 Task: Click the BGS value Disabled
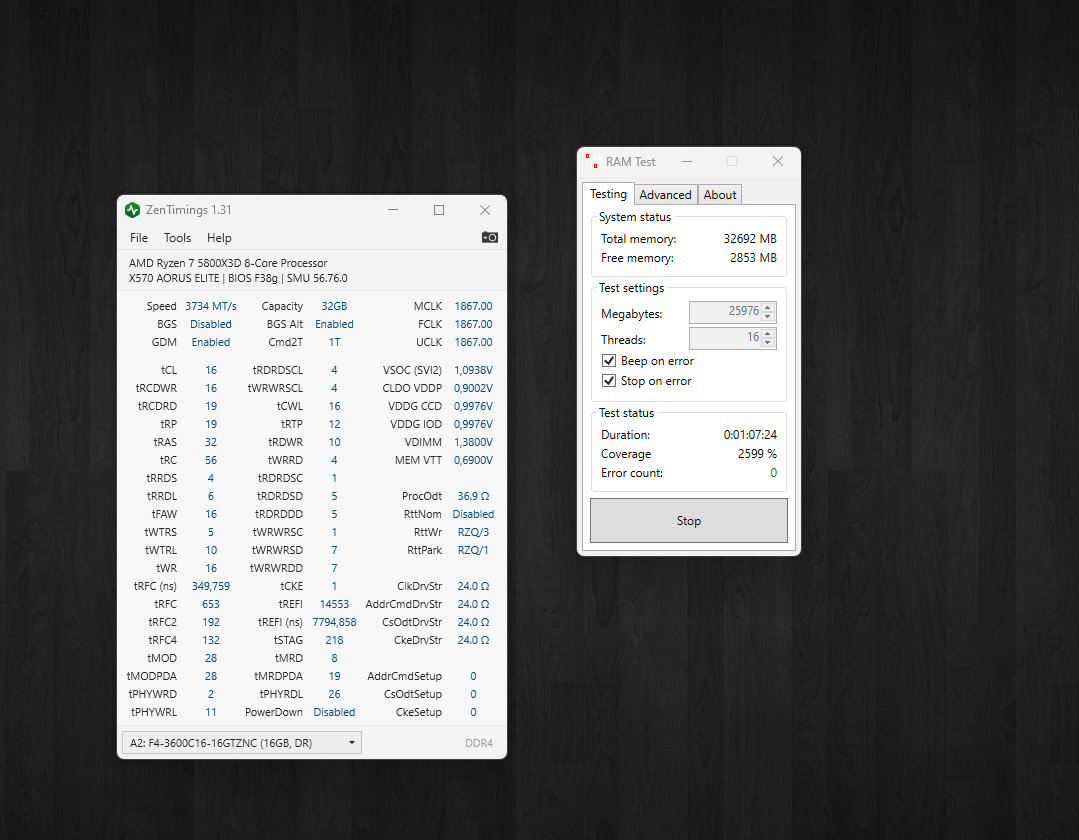(211, 324)
